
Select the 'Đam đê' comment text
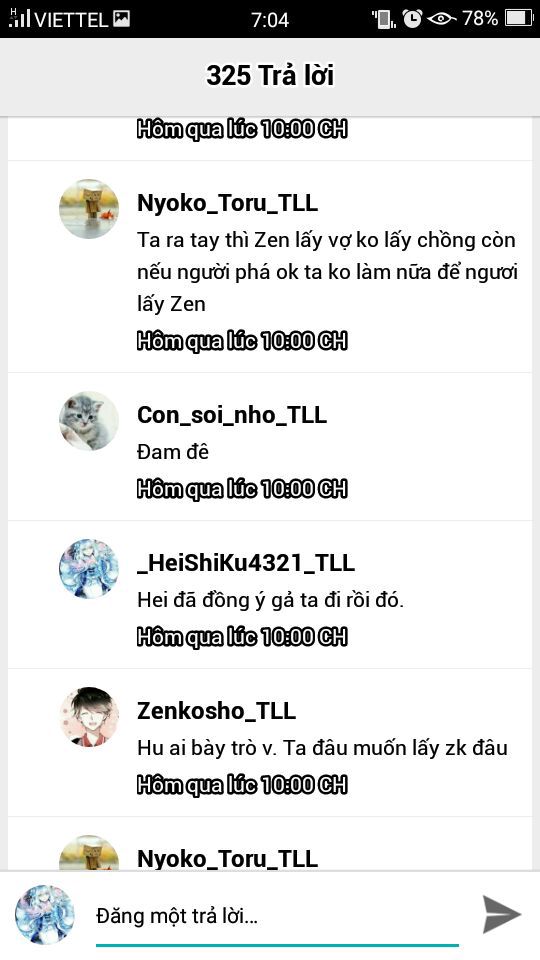173,452
